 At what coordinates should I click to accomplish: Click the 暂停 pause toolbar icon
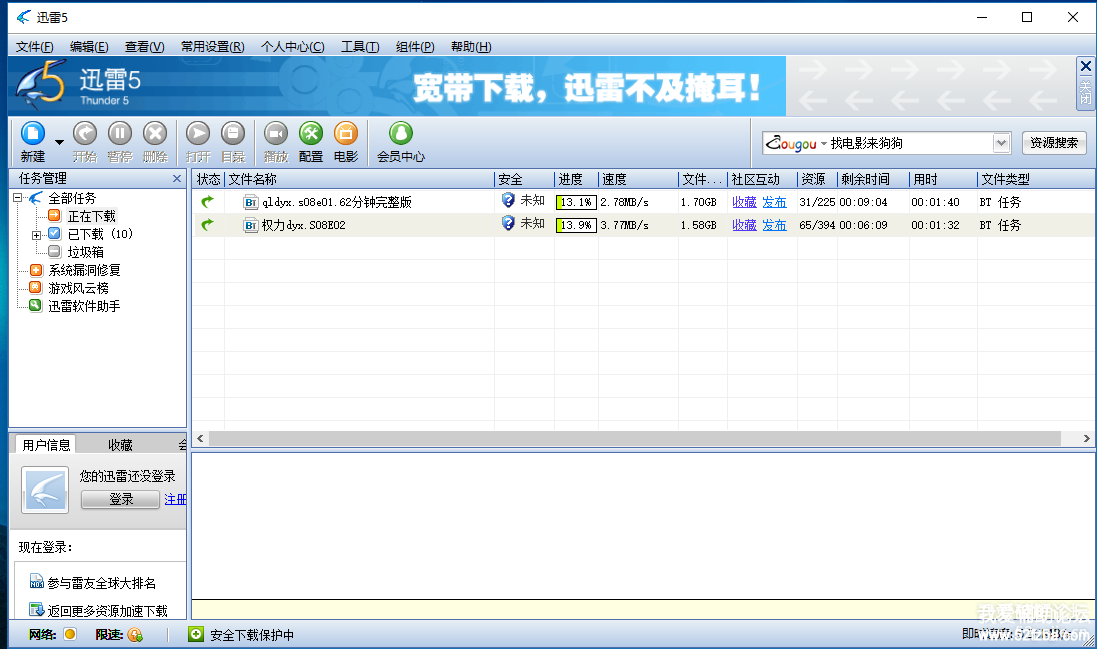coord(120,133)
